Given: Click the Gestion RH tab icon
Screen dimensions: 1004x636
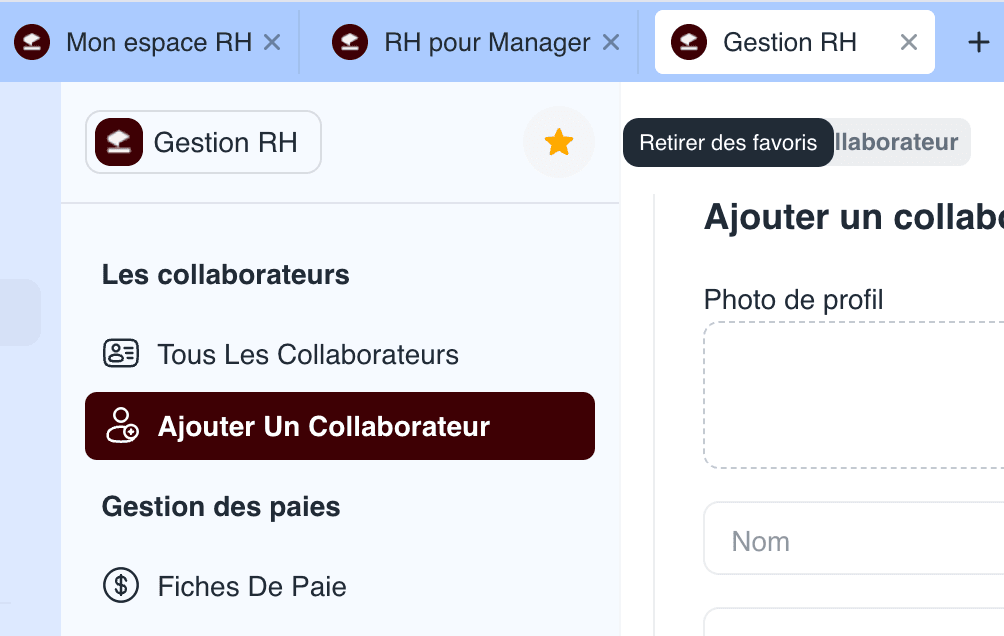Looking at the screenshot, I should click(x=689, y=42).
